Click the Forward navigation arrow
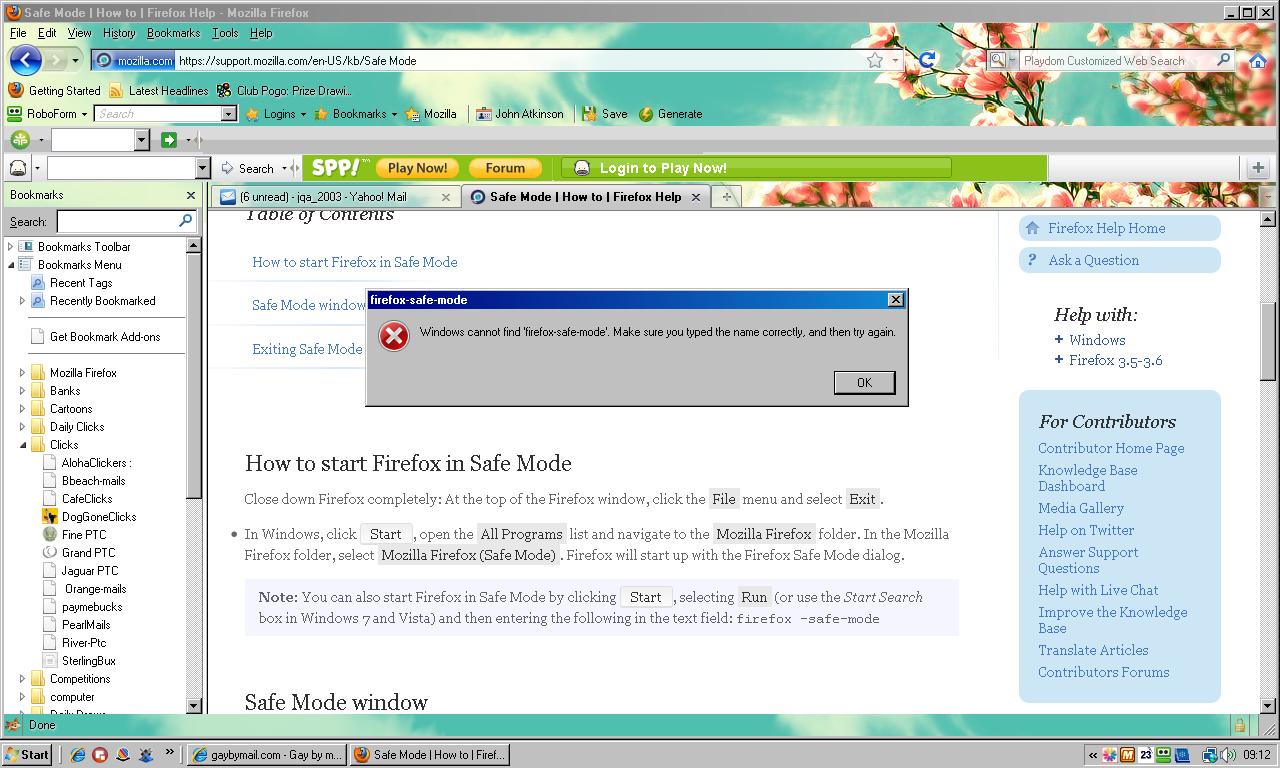 pyautogui.click(x=55, y=61)
